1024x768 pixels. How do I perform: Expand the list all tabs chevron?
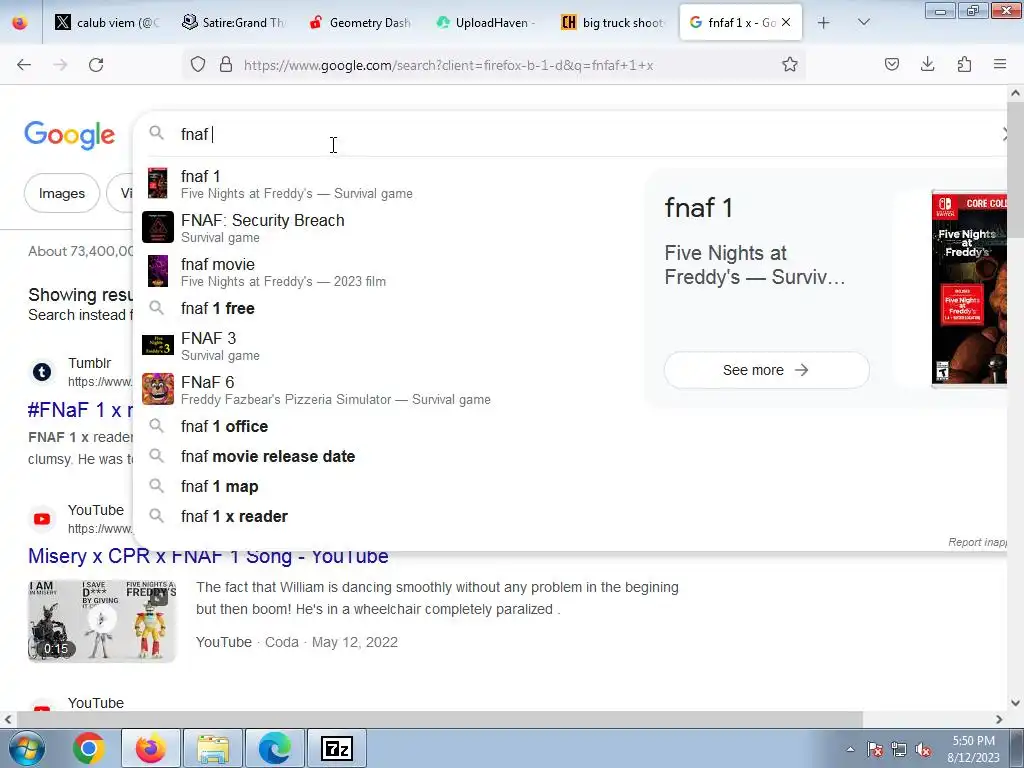(x=863, y=23)
